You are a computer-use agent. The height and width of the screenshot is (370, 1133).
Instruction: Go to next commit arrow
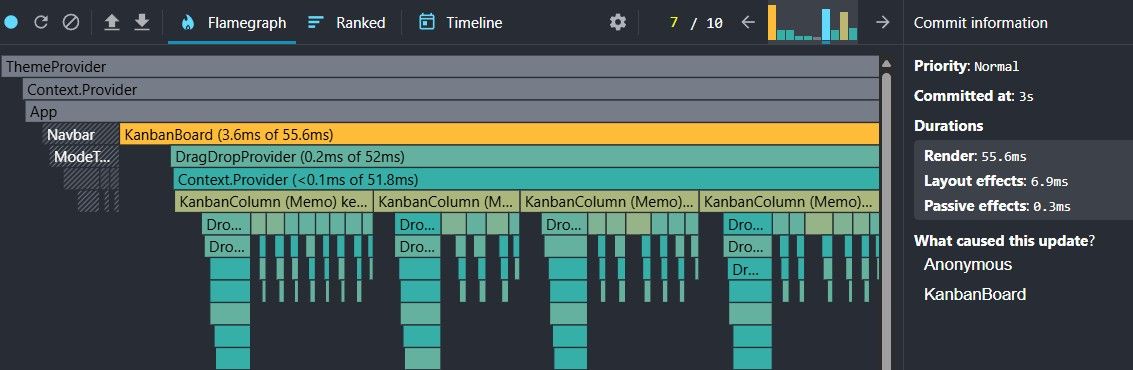tap(882, 22)
